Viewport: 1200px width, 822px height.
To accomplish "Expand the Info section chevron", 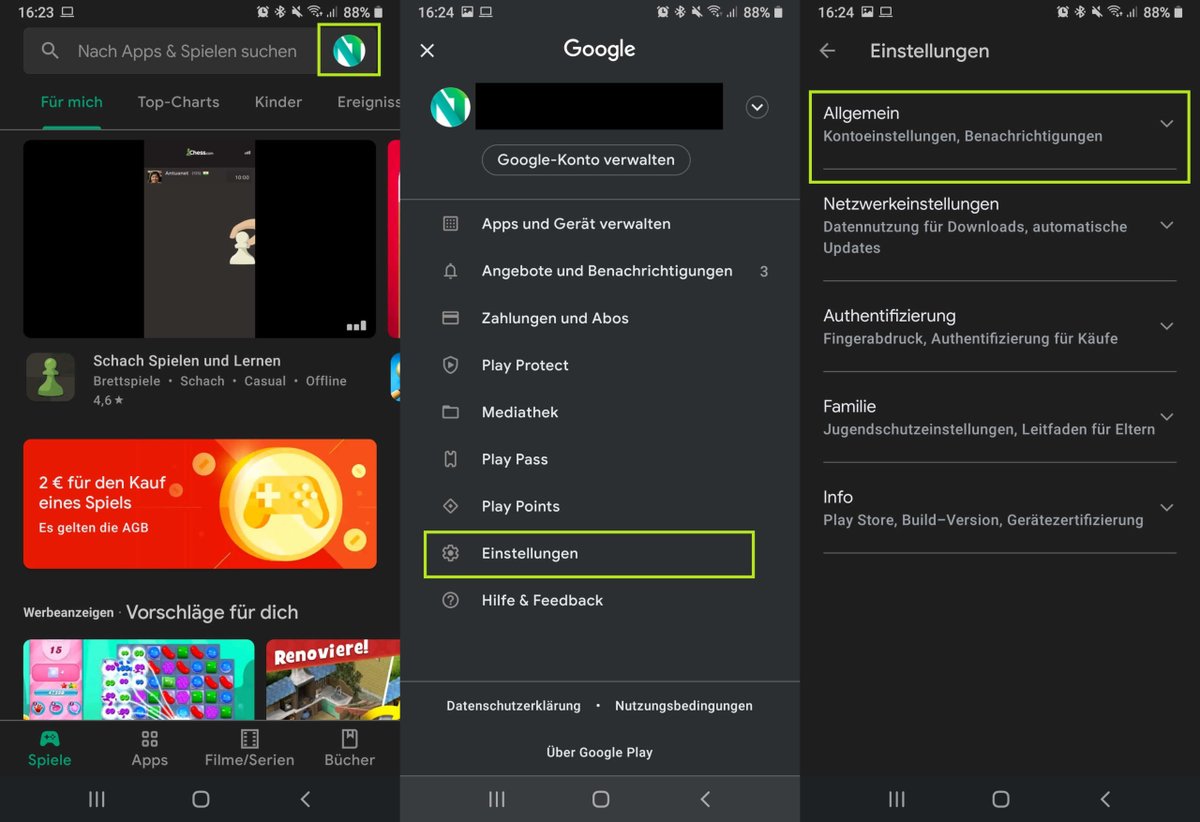I will point(1166,508).
